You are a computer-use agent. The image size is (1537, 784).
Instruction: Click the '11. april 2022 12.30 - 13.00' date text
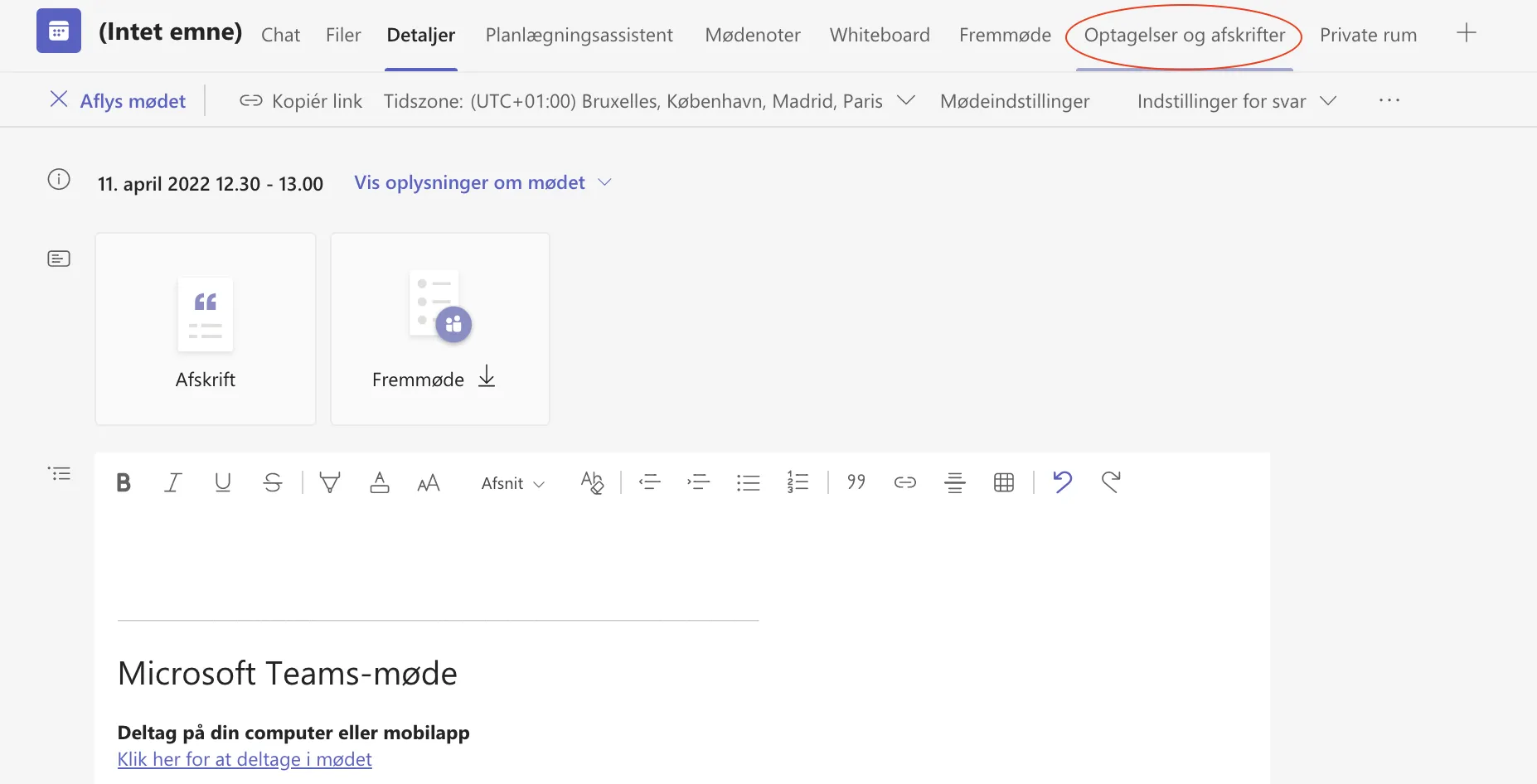(211, 184)
